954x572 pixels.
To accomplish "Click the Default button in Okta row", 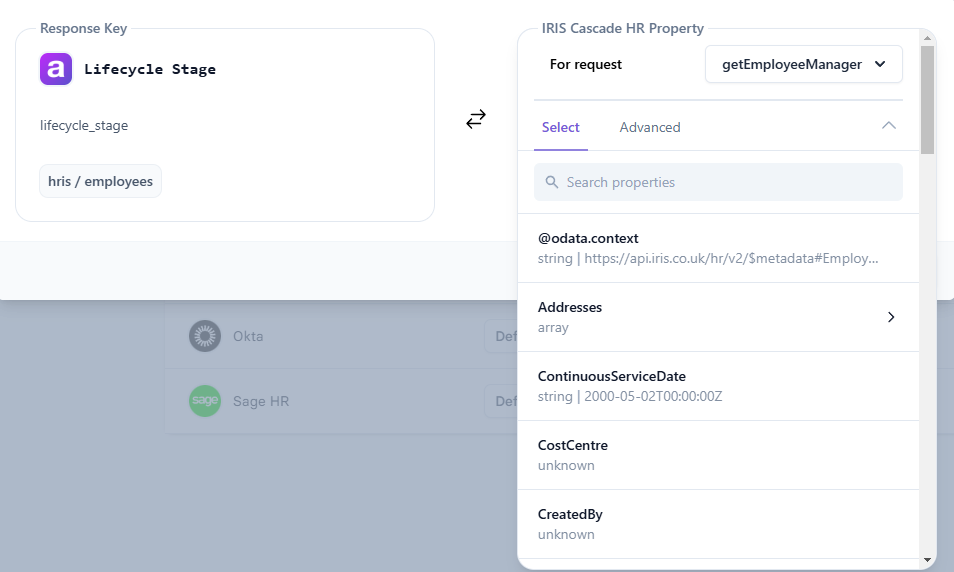I will [x=501, y=336].
